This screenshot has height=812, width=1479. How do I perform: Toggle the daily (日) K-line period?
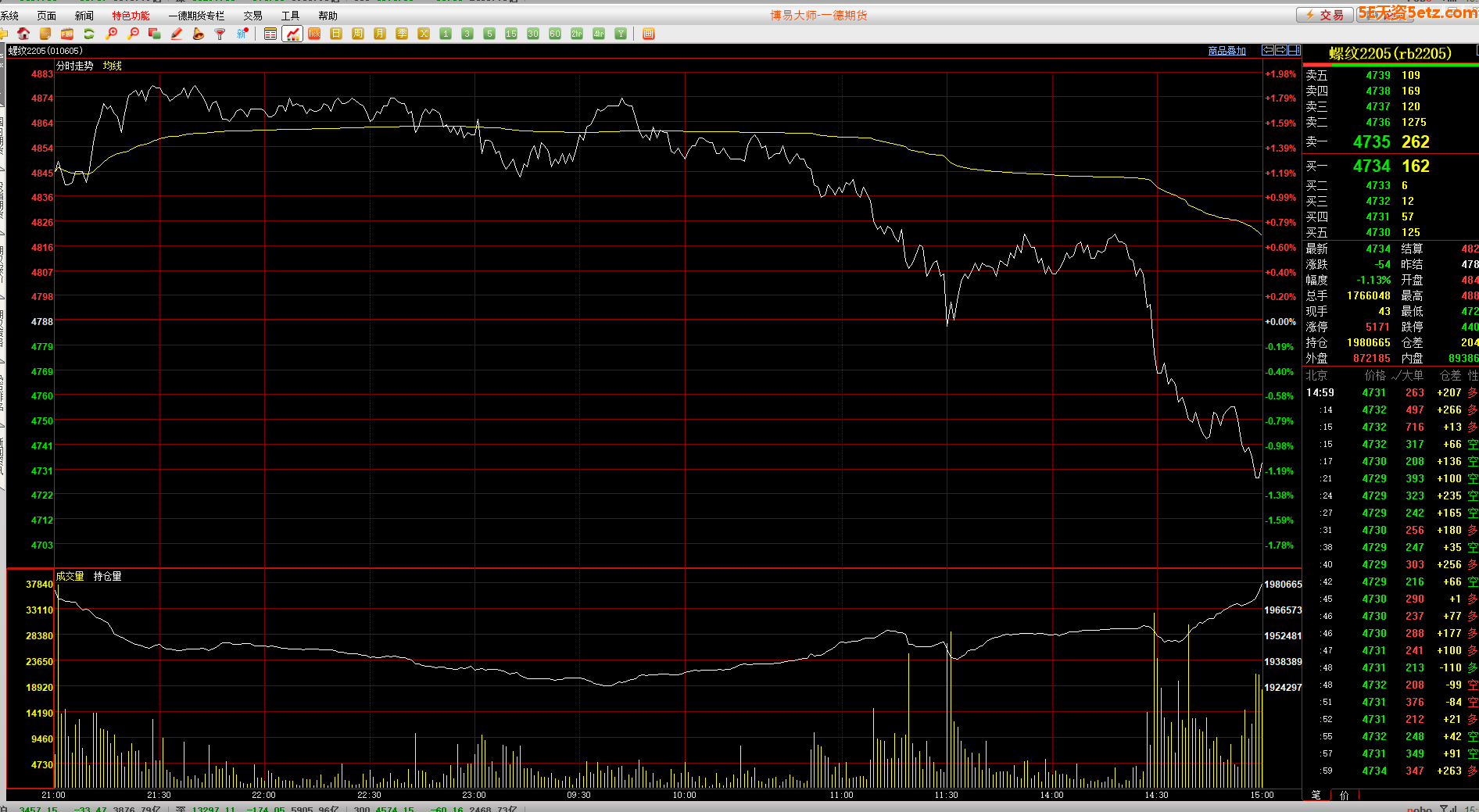click(x=336, y=34)
